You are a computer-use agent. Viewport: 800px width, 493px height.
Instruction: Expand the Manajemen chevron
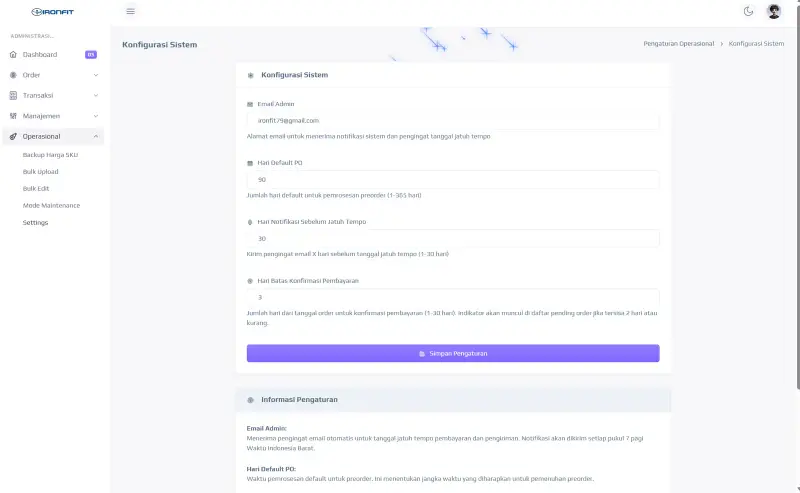96,116
